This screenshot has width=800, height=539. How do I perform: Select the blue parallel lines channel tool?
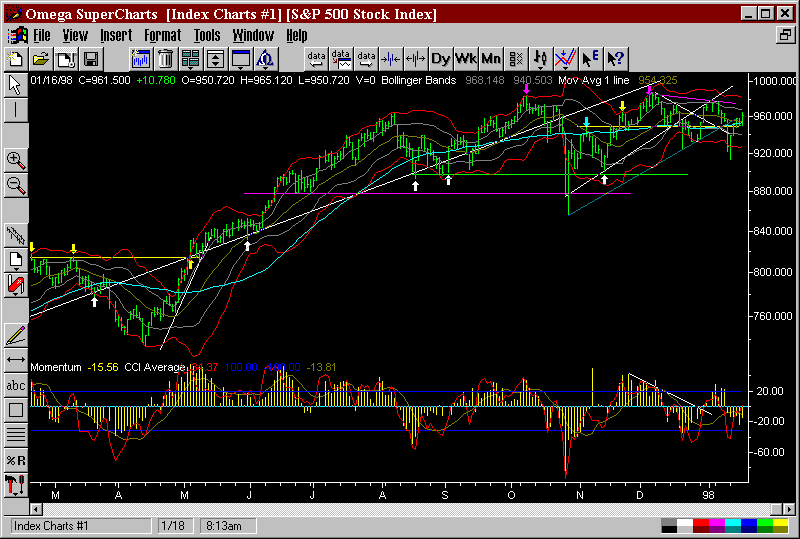point(16,236)
